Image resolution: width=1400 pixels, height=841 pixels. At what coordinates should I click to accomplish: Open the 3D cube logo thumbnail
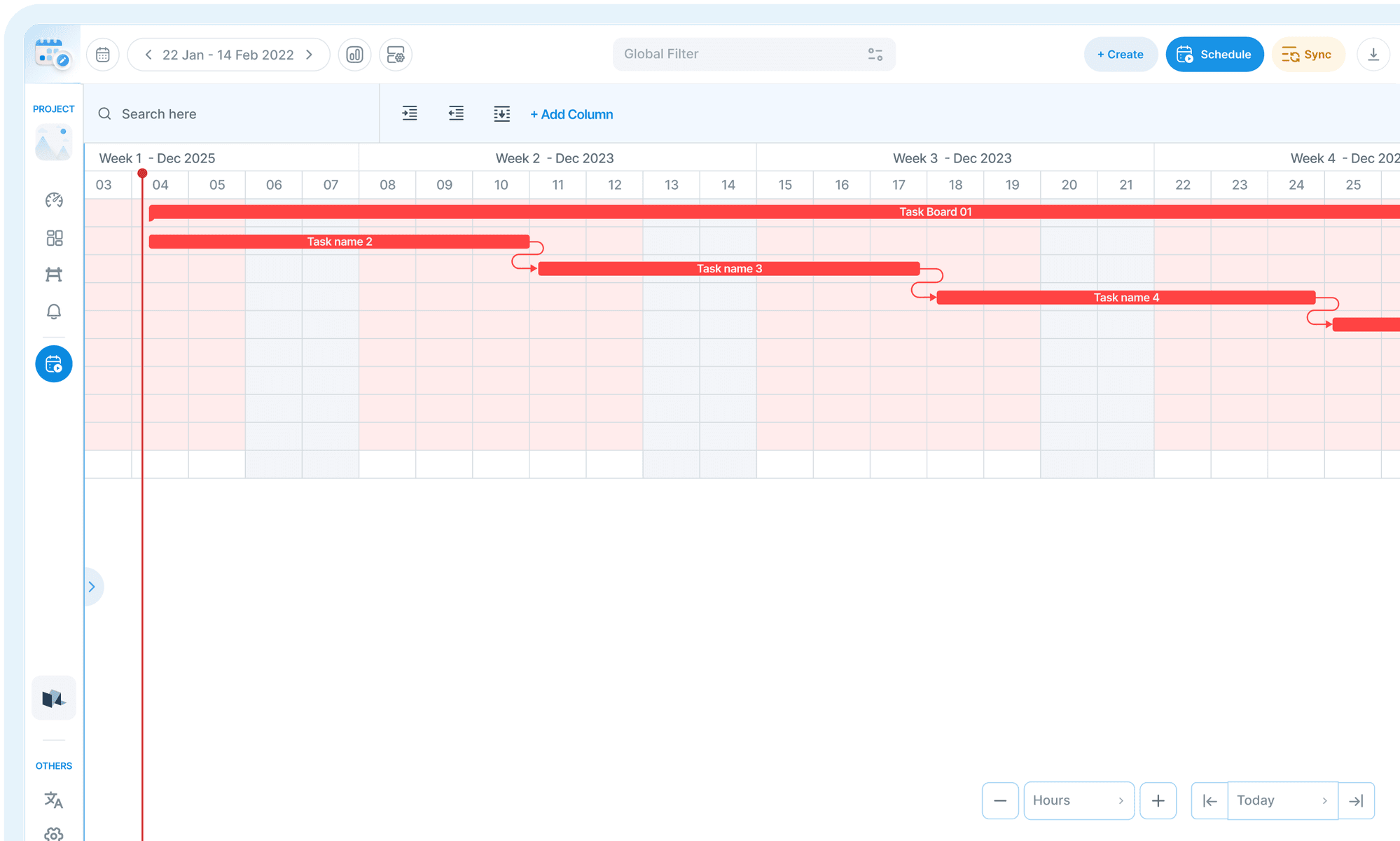(x=54, y=697)
